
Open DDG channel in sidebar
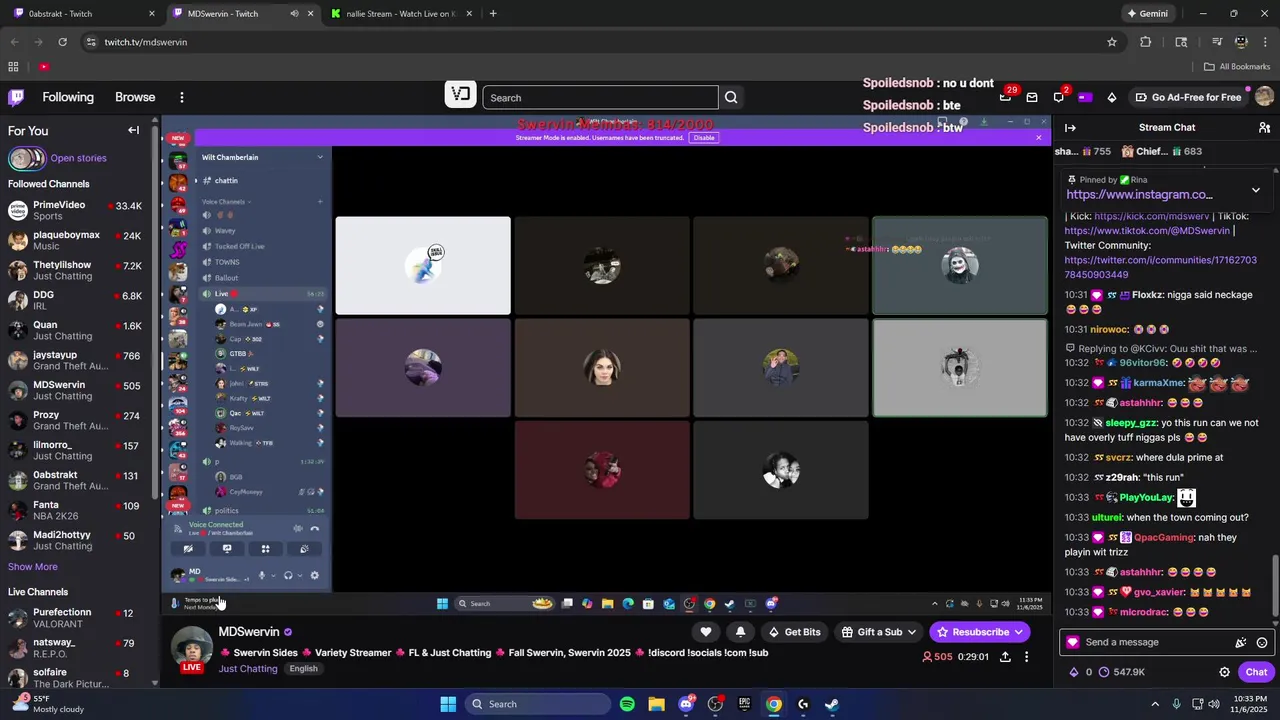[x=75, y=300]
